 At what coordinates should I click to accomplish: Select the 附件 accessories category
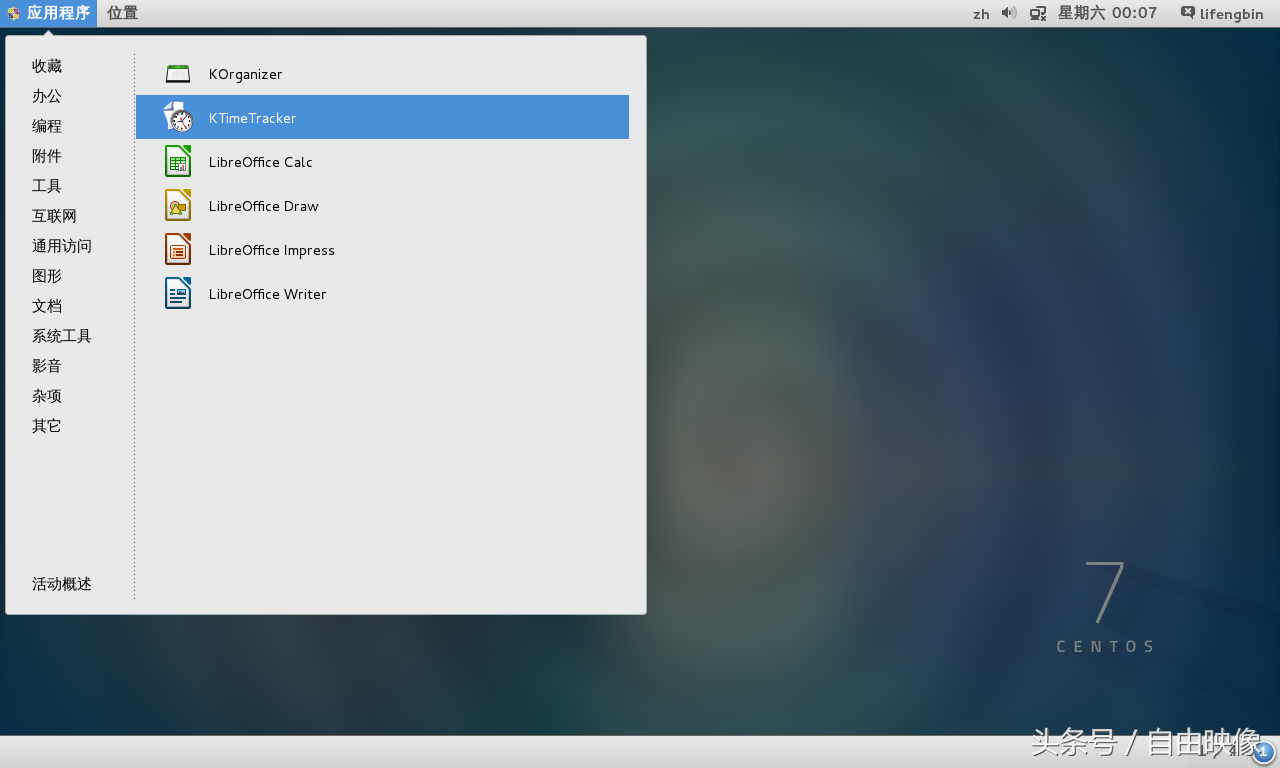tap(47, 156)
